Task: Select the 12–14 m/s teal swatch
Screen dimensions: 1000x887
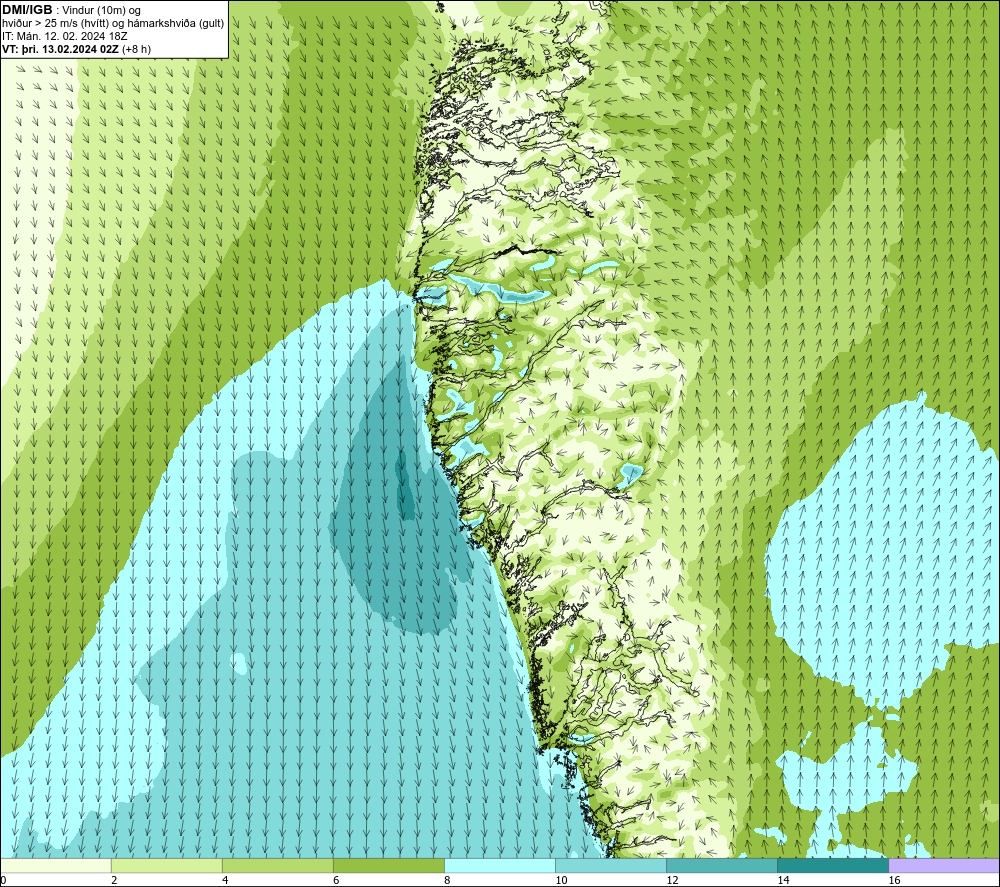Action: [722, 866]
